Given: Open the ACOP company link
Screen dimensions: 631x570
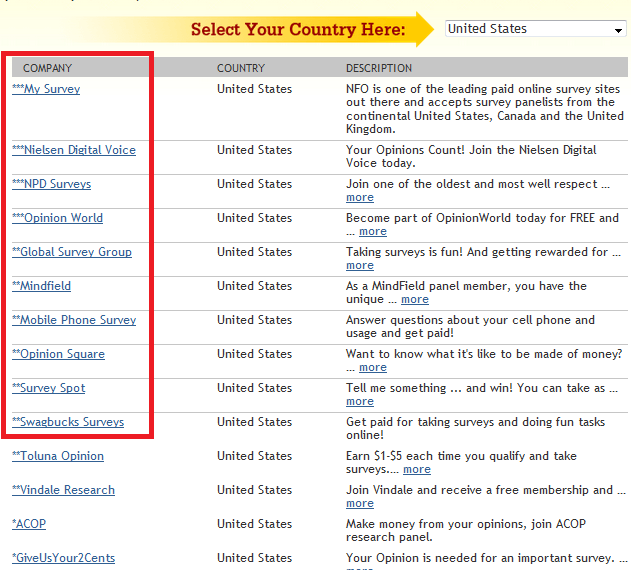Looking at the screenshot, I should tap(29, 524).
